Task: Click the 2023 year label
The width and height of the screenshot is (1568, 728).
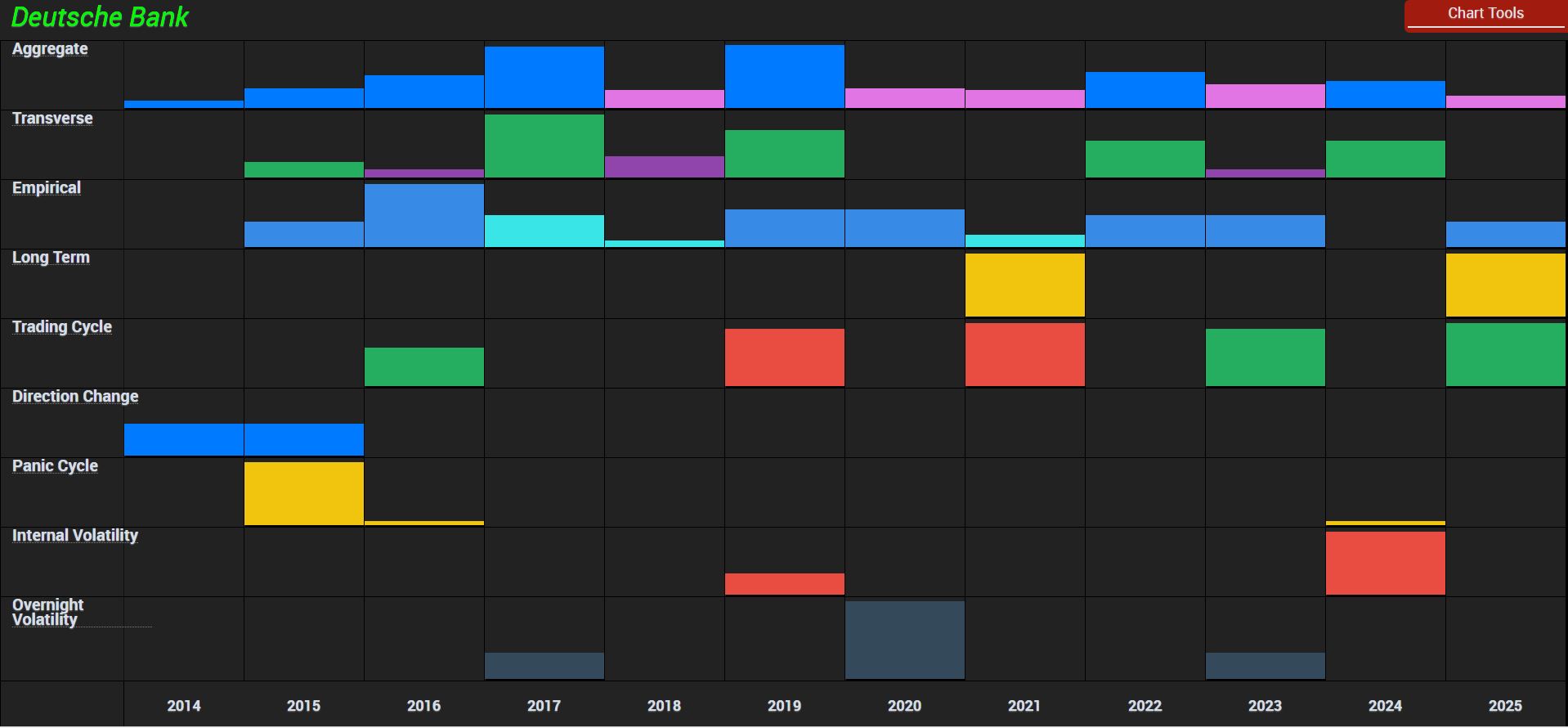Action: coord(1265,706)
